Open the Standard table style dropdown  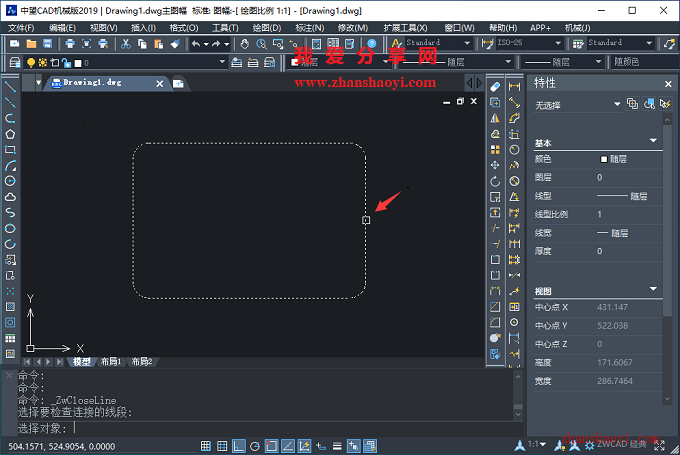click(649, 43)
